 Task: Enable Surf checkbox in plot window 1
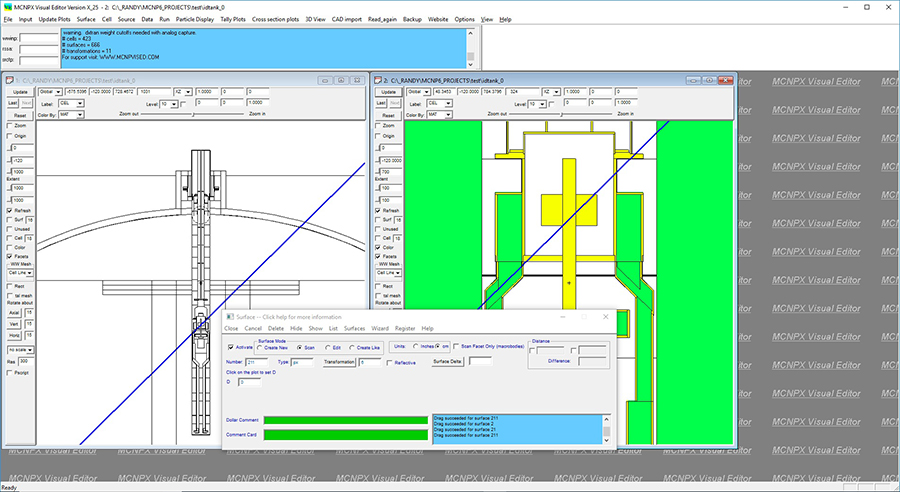(x=9, y=220)
